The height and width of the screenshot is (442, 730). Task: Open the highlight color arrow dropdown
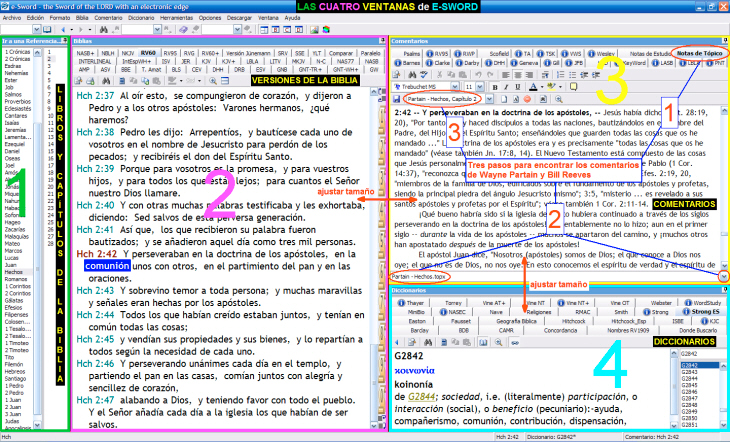[561, 87]
